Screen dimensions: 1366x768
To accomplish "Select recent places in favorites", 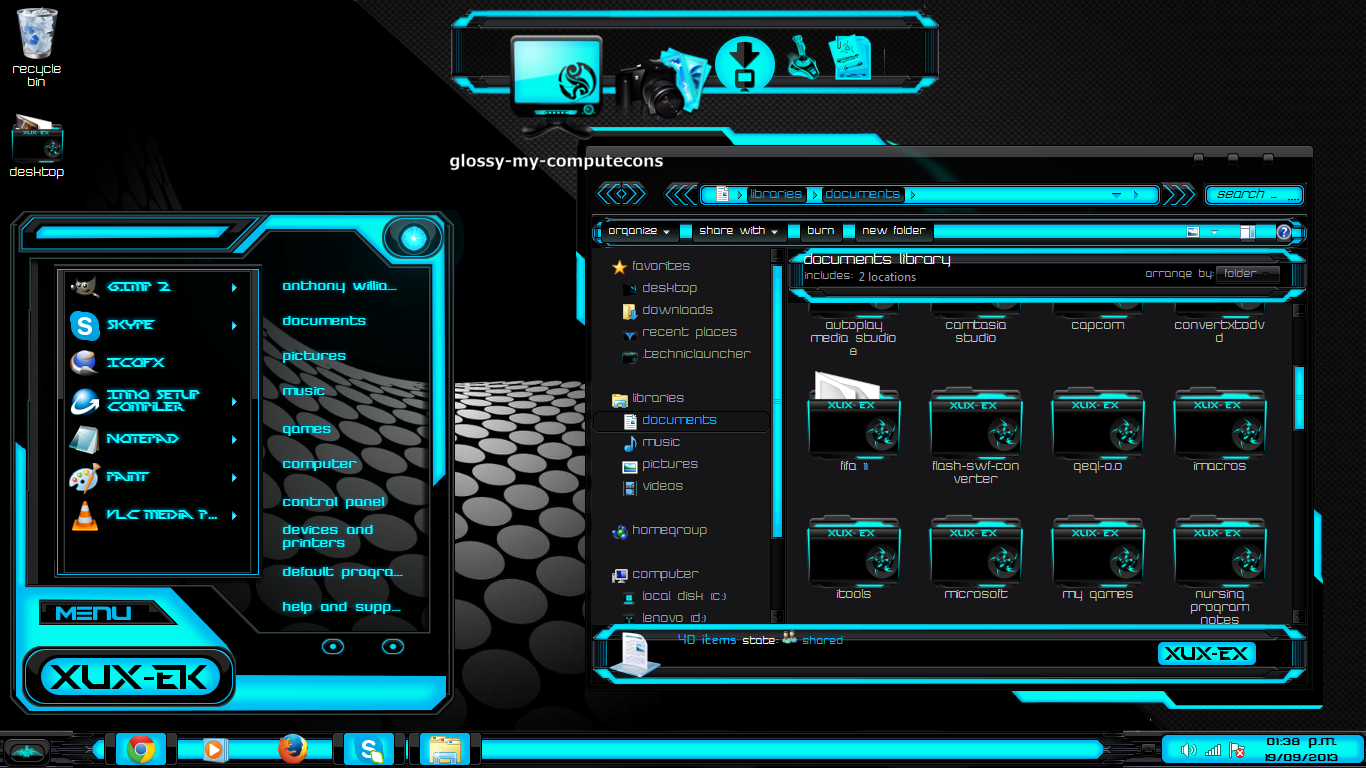I will [679, 332].
